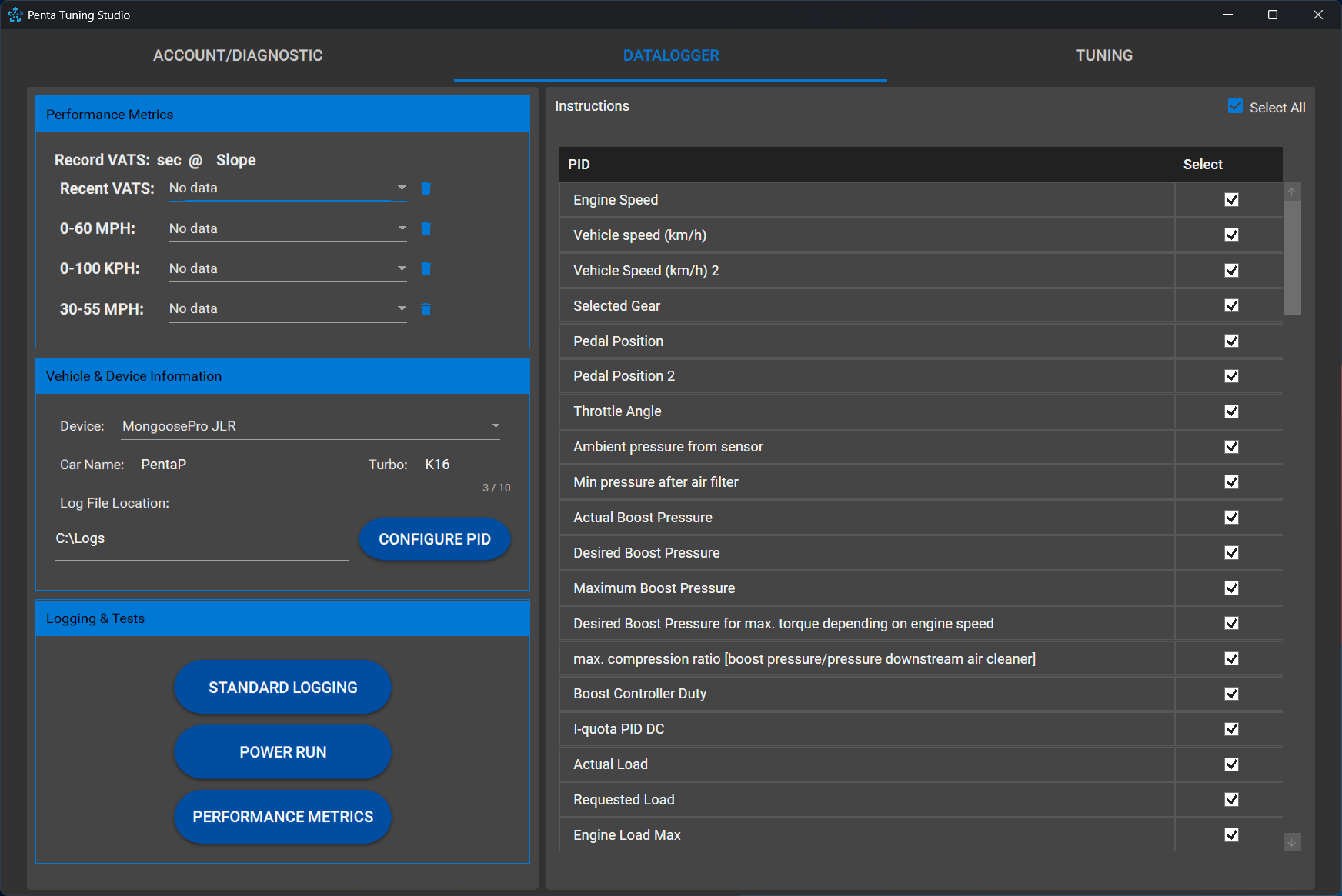The image size is (1342, 896).
Task: Click the PID list vertical scrollbar thumb
Action: click(1292, 258)
